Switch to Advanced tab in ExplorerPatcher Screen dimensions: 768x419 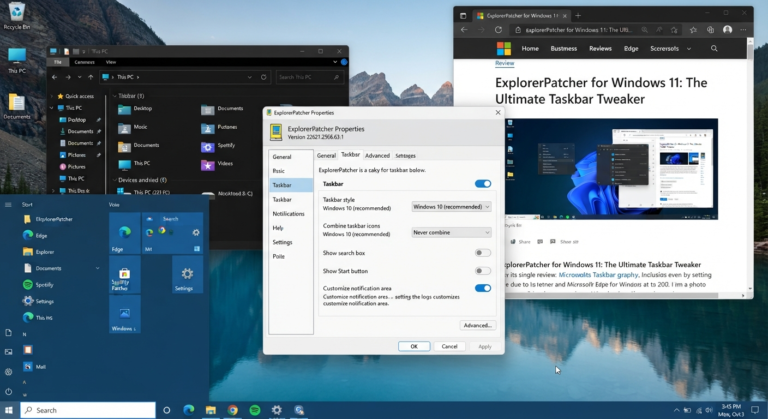pyautogui.click(x=377, y=155)
